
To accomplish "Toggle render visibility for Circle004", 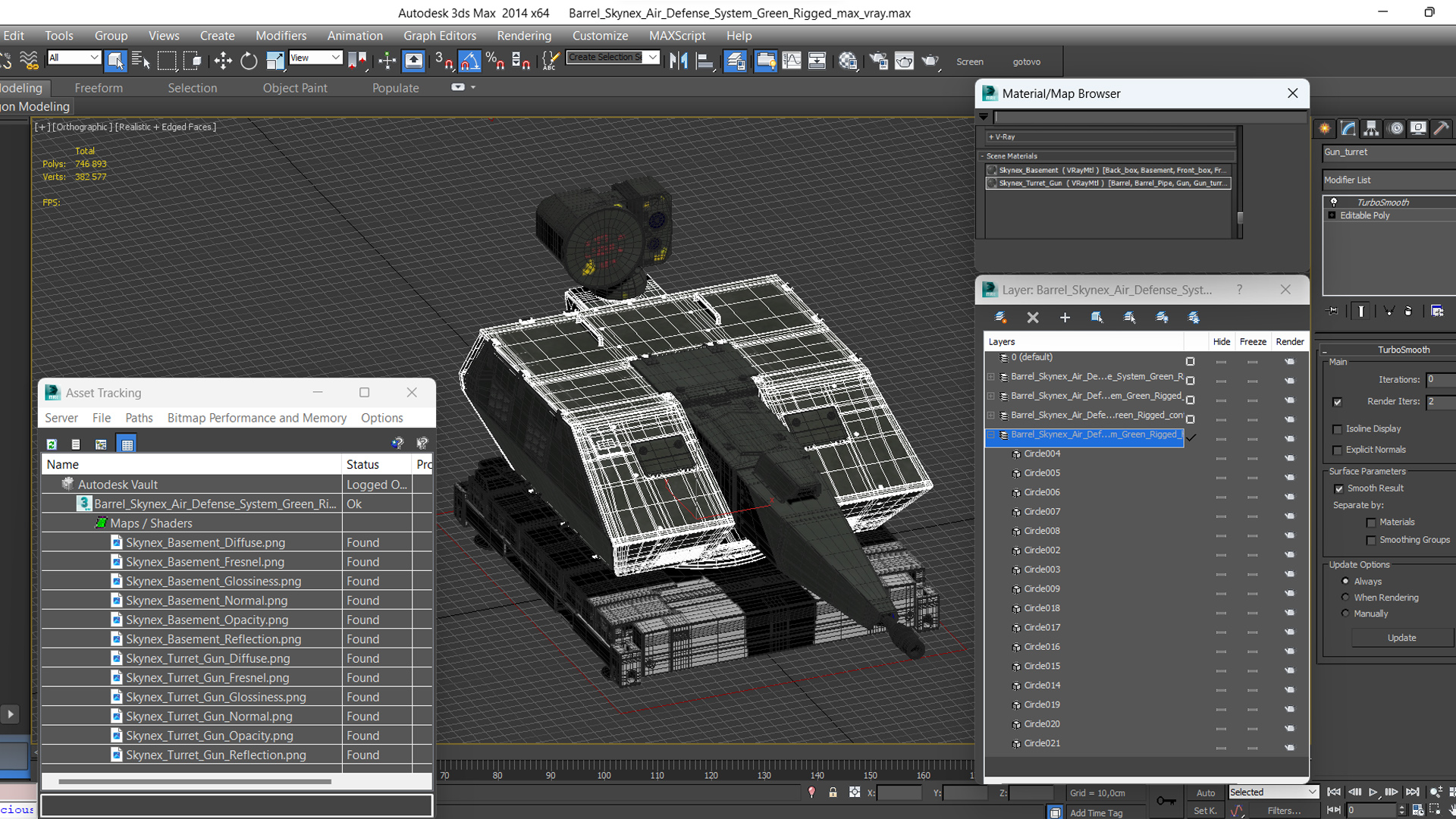I will (1289, 457).
